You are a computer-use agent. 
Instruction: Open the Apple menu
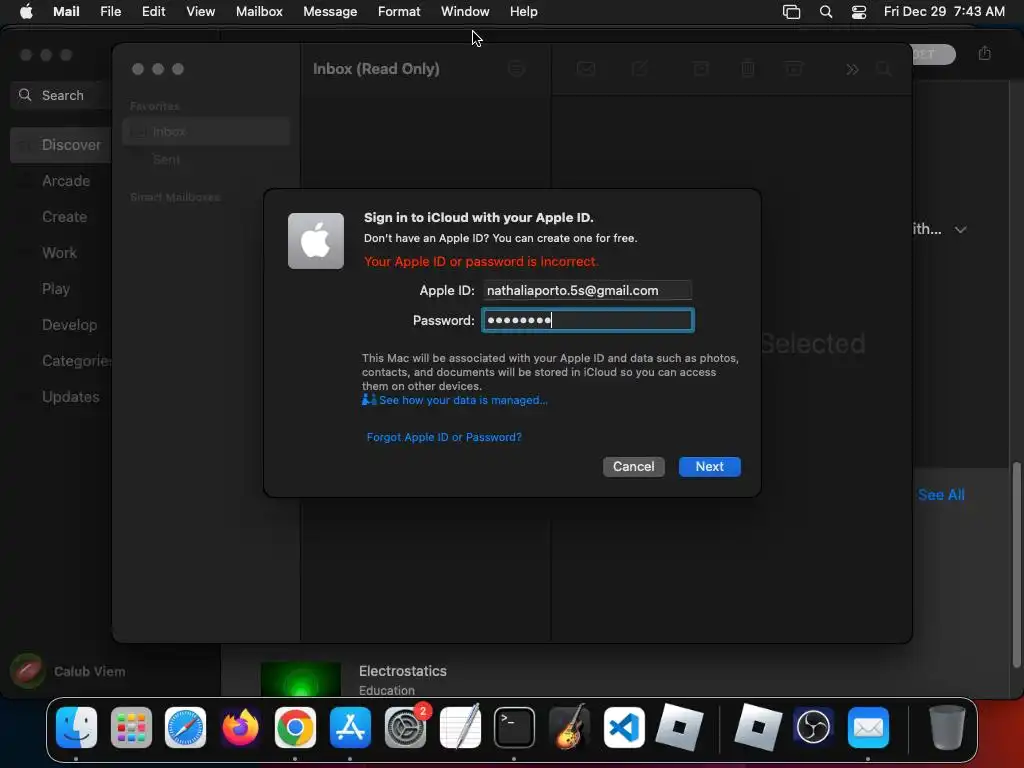click(26, 11)
